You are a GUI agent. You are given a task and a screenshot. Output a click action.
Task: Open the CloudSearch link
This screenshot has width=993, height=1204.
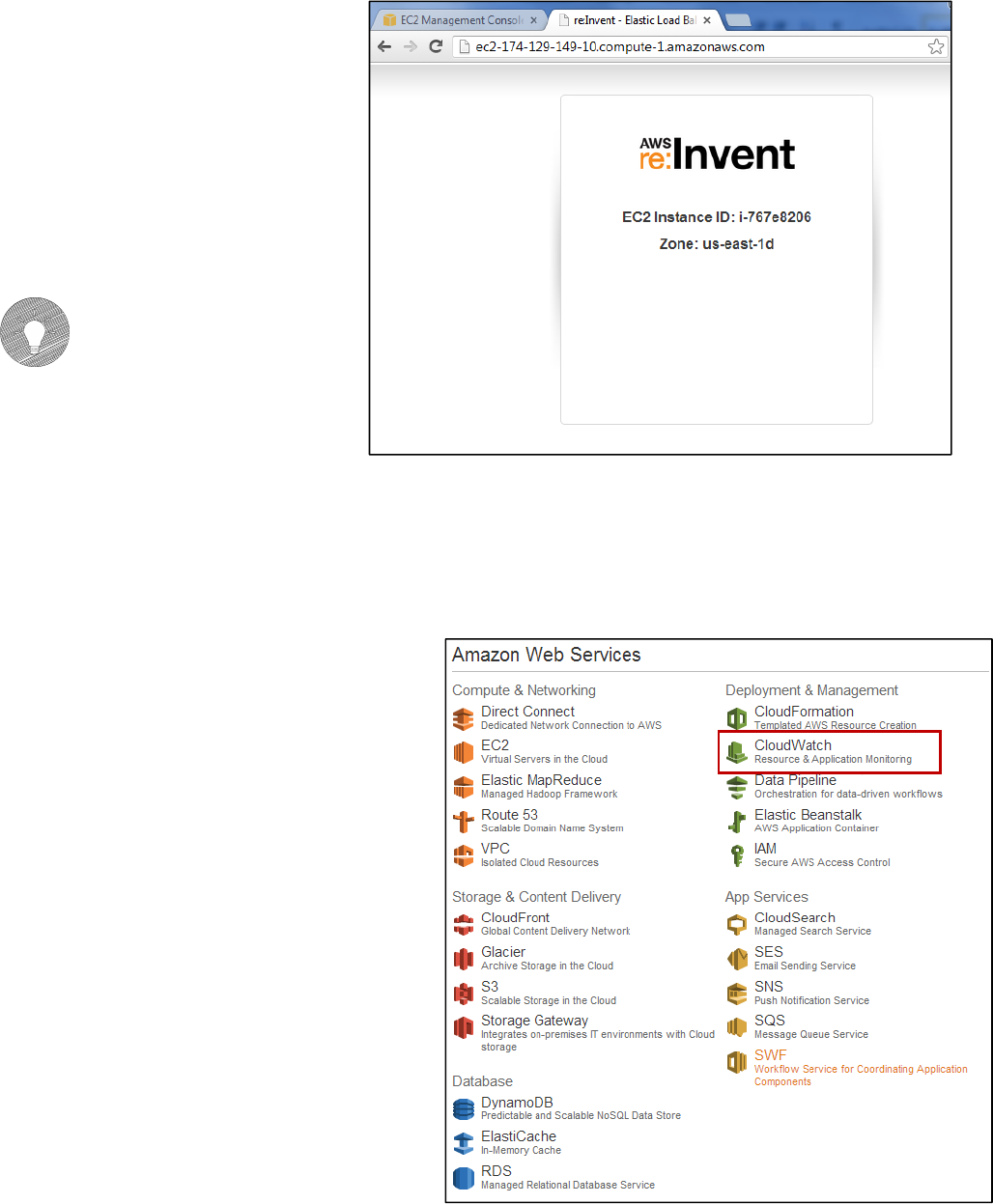(795, 918)
